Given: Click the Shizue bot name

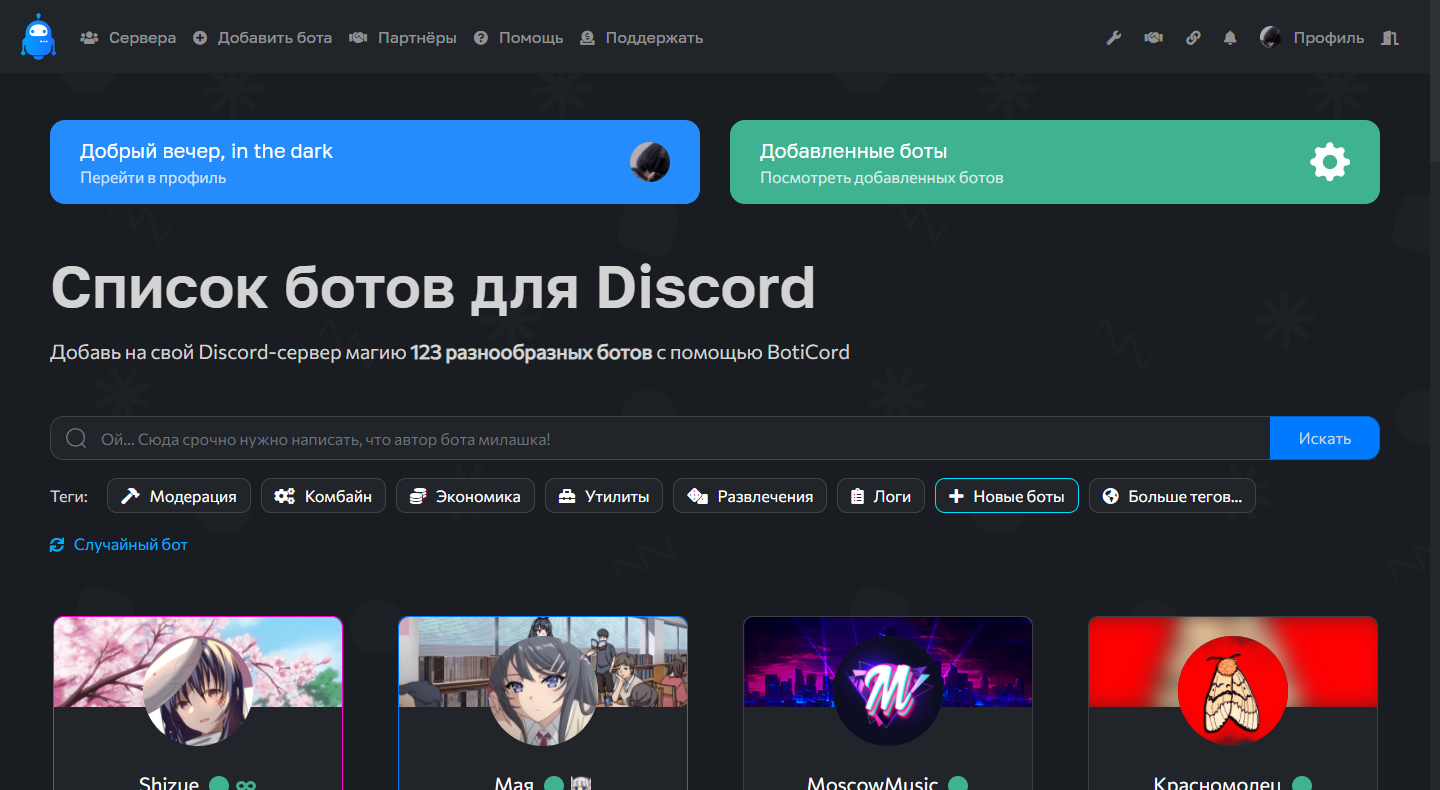Looking at the screenshot, I should (169, 783).
